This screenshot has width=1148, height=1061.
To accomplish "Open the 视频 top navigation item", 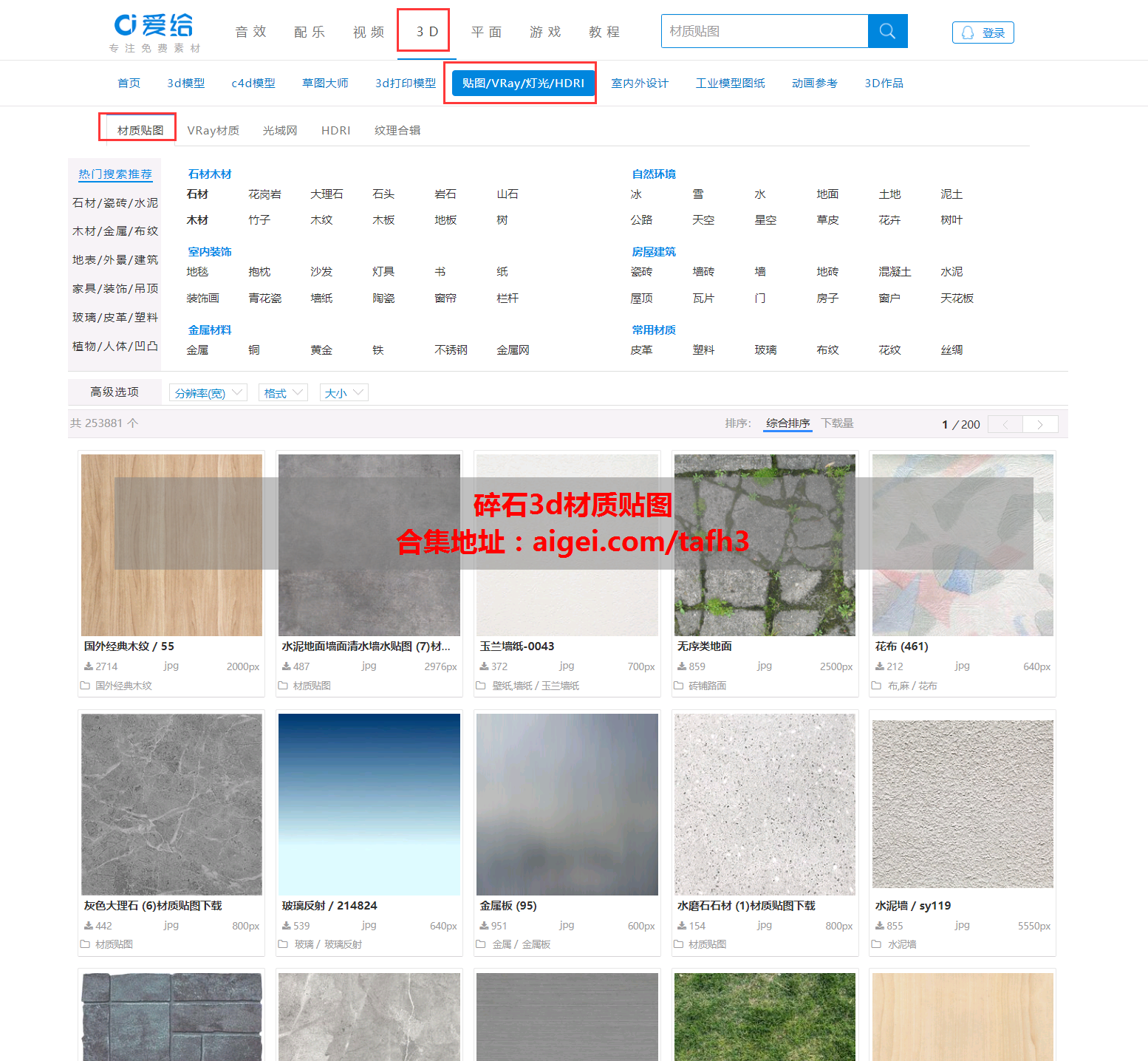I will (369, 32).
